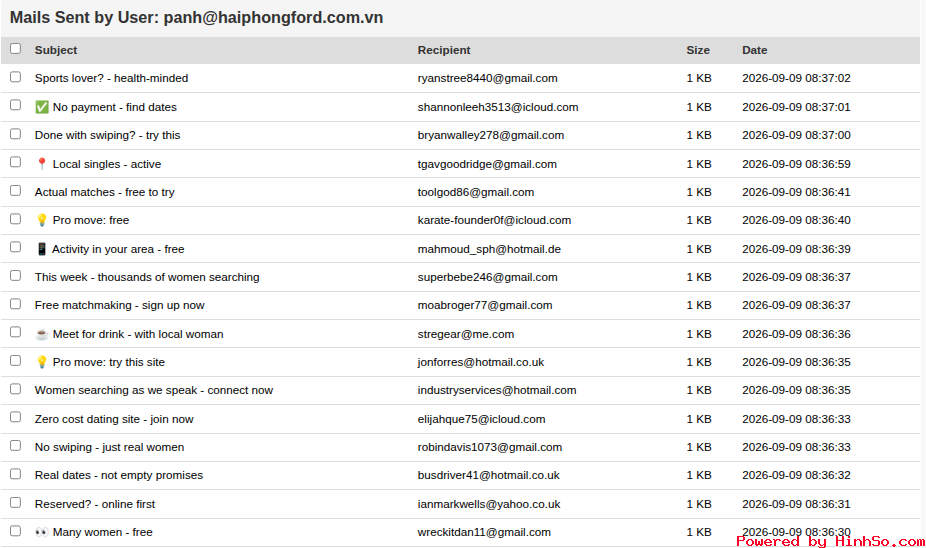This screenshot has width=926, height=548.
Task: Click recipient karate-founder0f@icloud.com
Action: (x=494, y=220)
